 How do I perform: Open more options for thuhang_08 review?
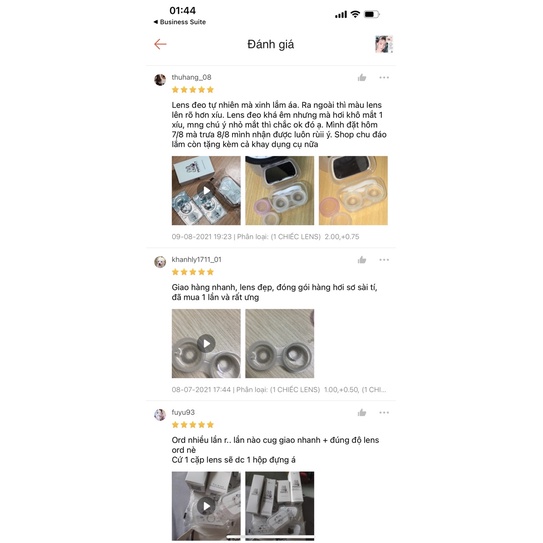click(384, 78)
